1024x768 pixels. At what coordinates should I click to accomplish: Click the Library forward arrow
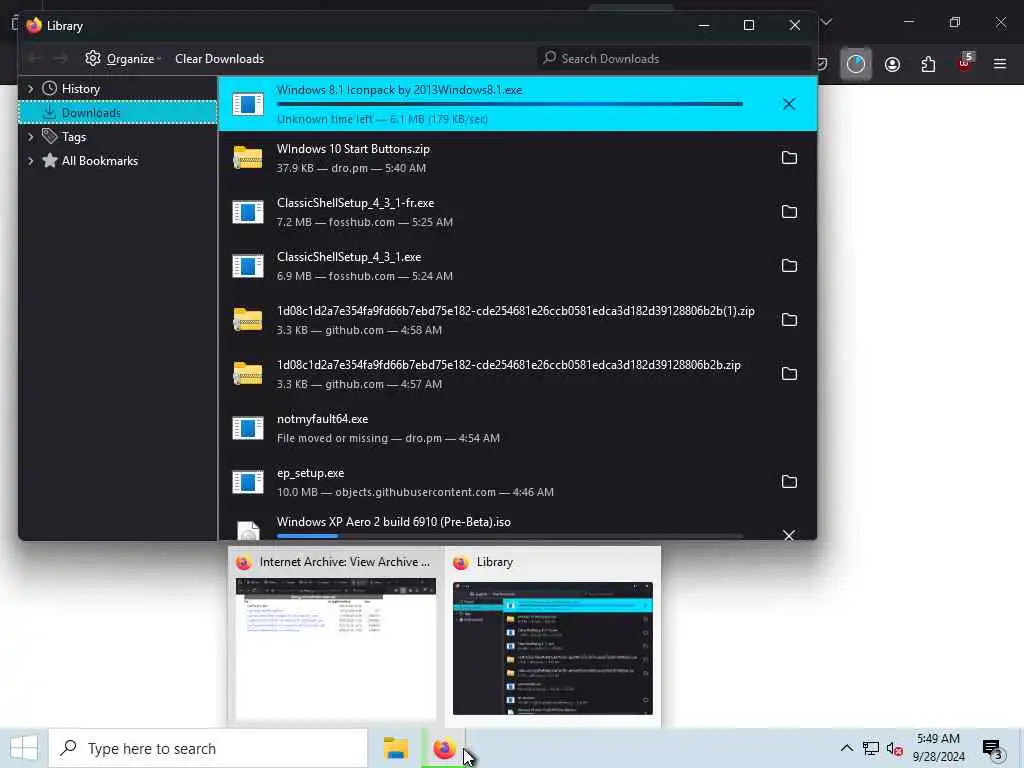[x=61, y=59]
